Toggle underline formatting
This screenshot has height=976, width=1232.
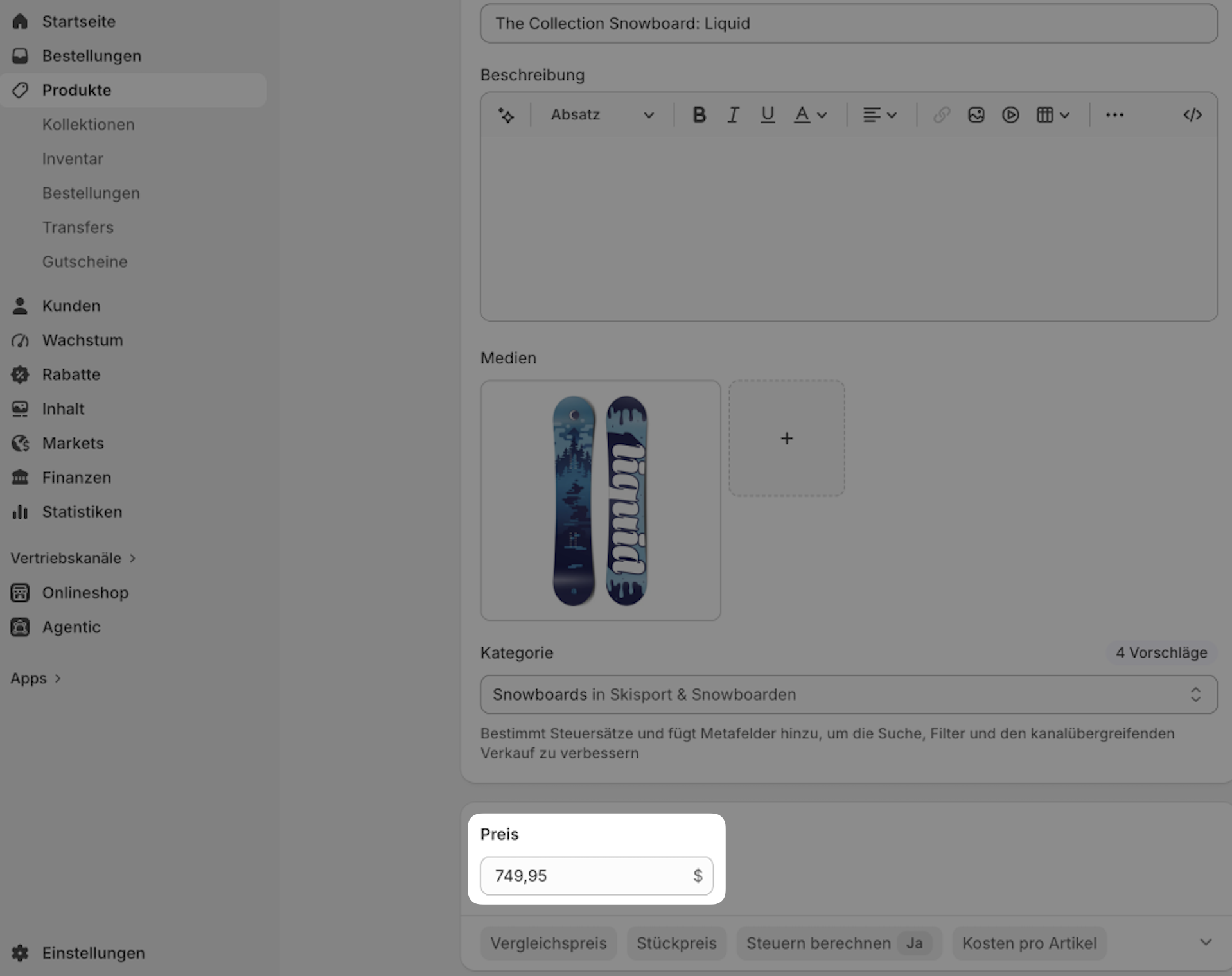768,115
